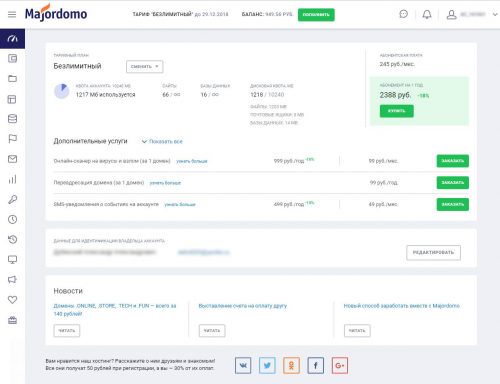Open the notifications bell

pyautogui.click(x=427, y=14)
